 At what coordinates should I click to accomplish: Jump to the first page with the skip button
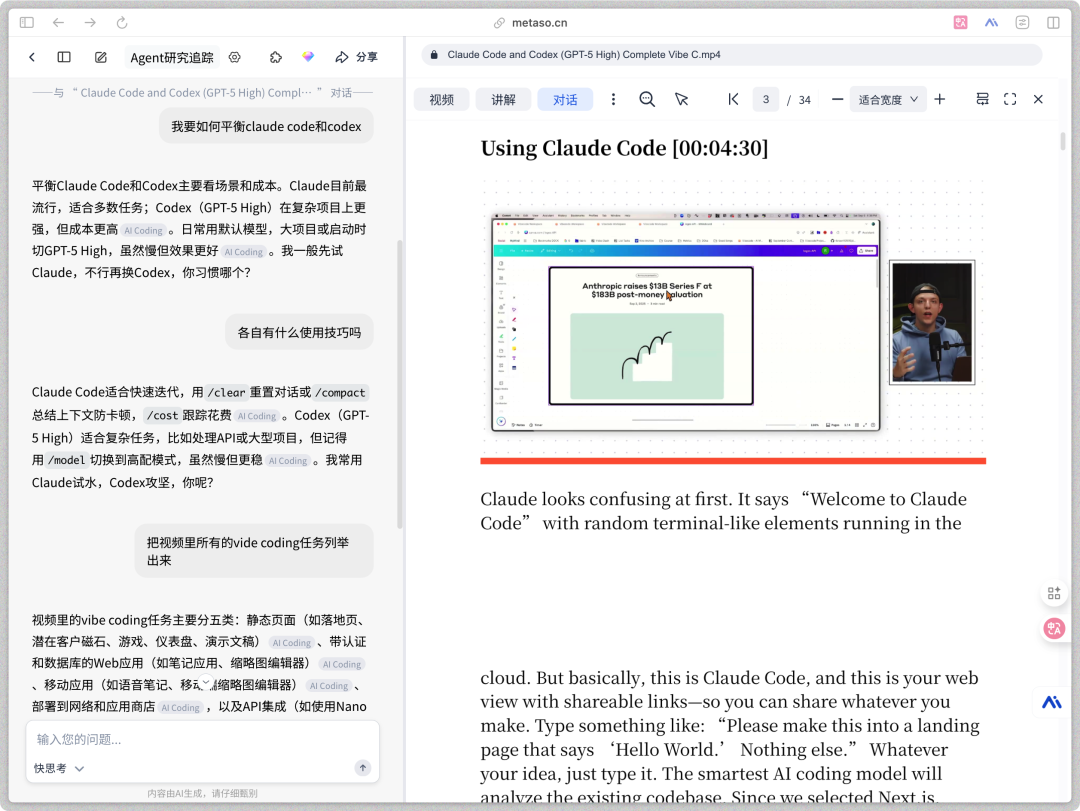click(x=733, y=99)
